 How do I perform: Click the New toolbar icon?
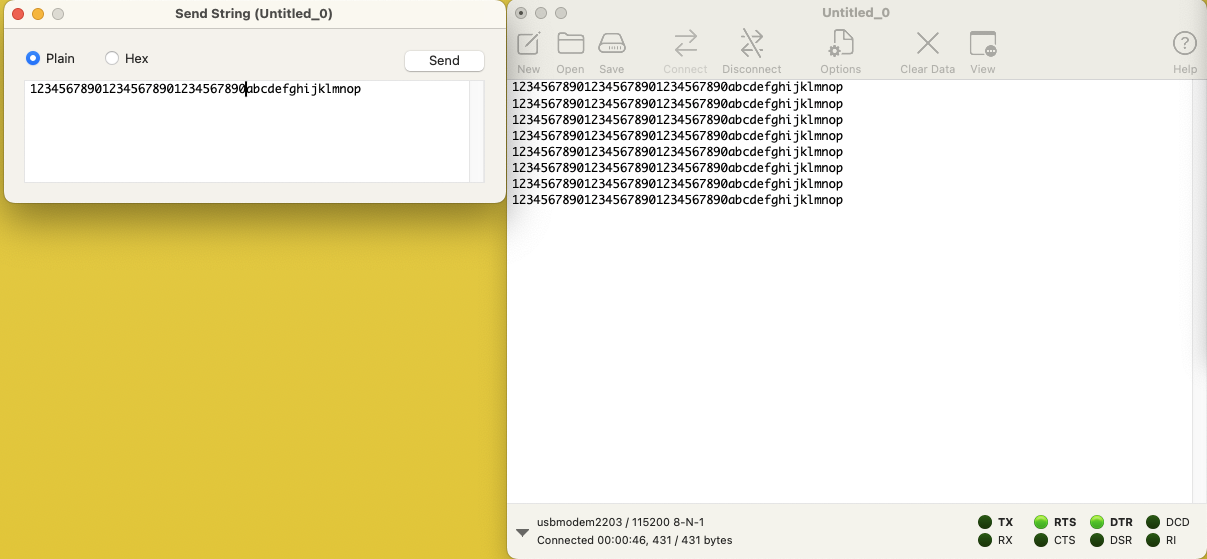[x=529, y=44]
